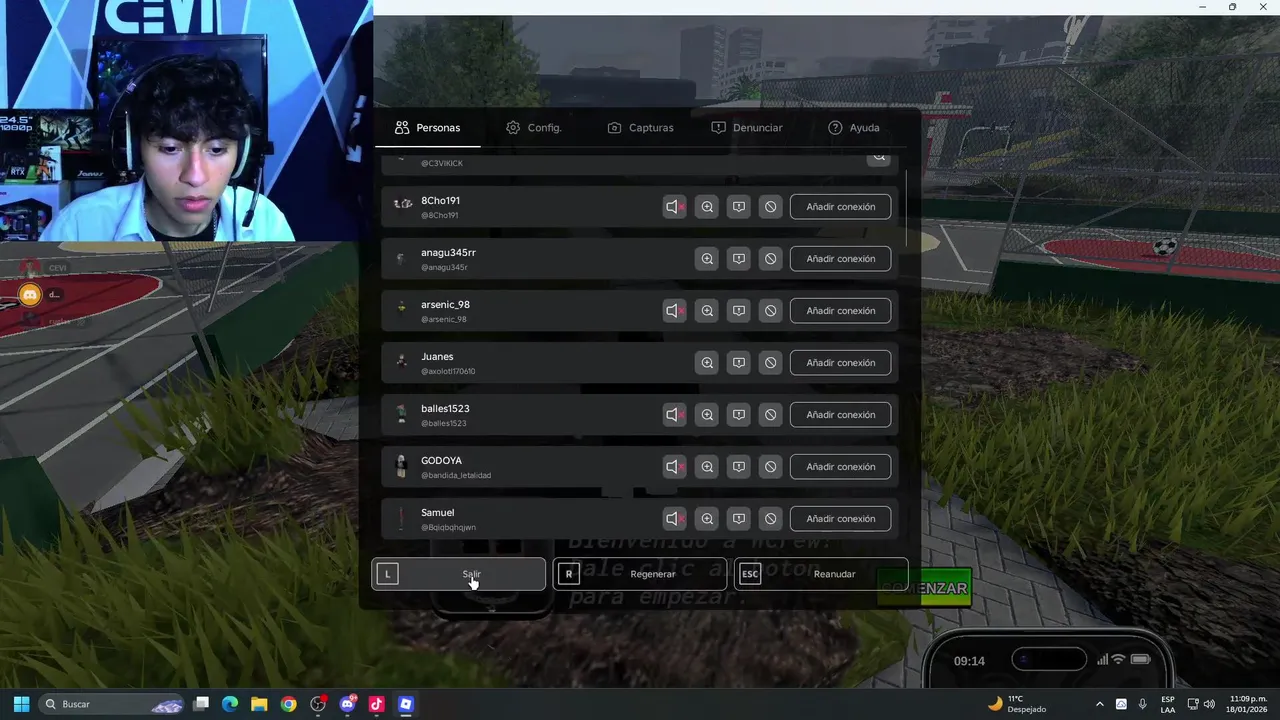Add connection with Samuel
The height and width of the screenshot is (720, 1280).
[841, 519]
